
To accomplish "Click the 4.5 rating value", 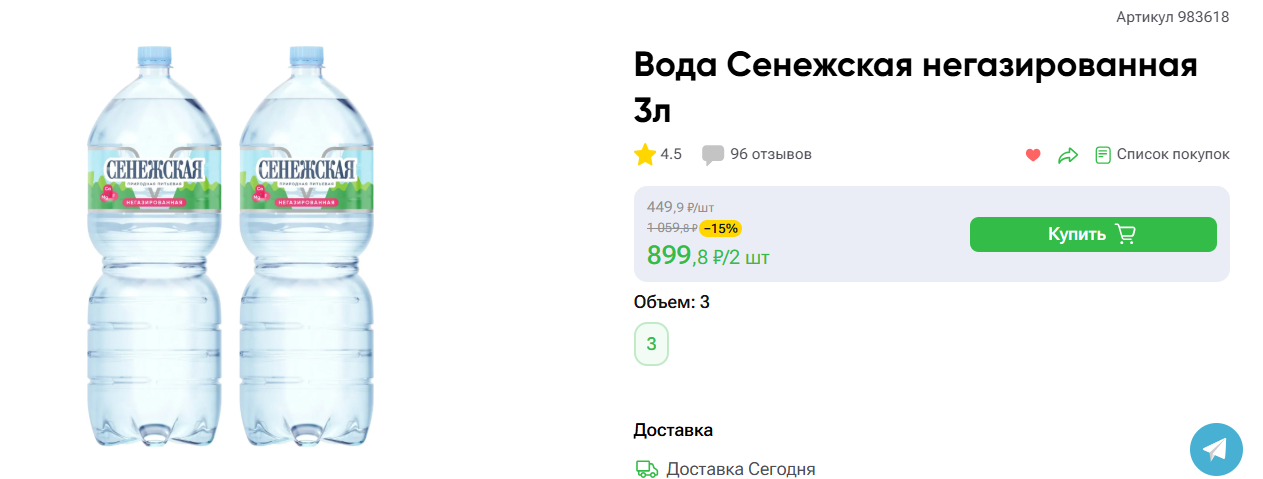I will (671, 154).
